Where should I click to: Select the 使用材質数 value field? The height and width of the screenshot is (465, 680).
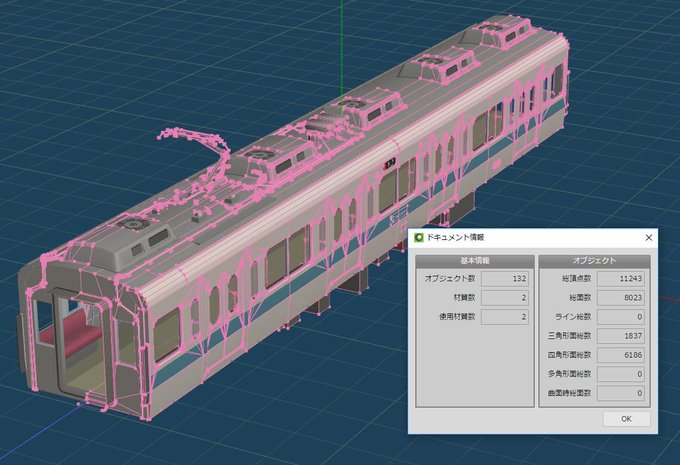point(505,317)
